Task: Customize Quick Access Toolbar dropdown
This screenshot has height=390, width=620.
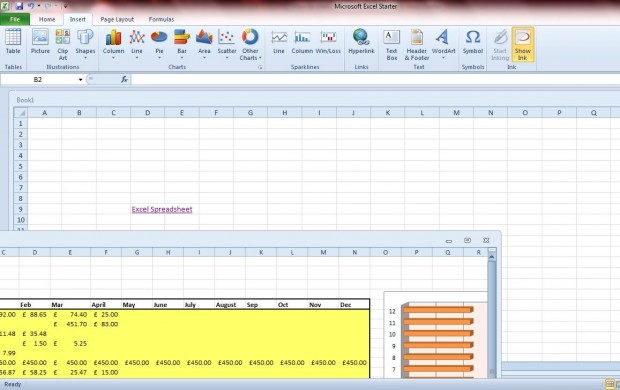Action: [x=65, y=6]
